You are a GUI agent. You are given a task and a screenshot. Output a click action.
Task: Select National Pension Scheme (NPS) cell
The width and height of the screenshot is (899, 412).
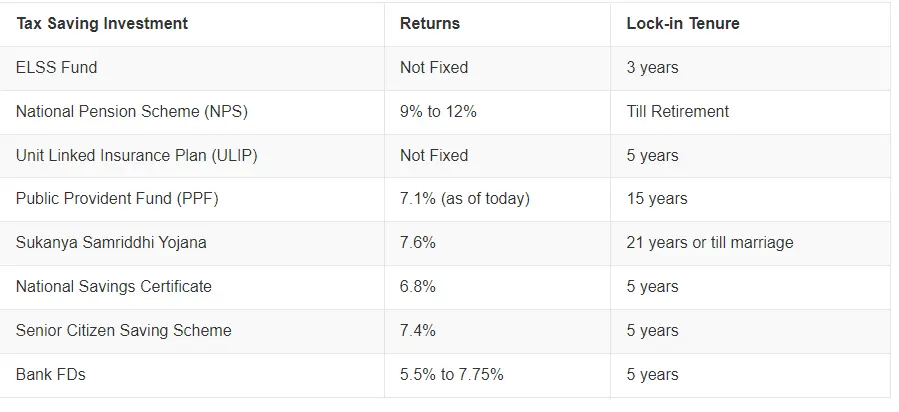coord(132,112)
